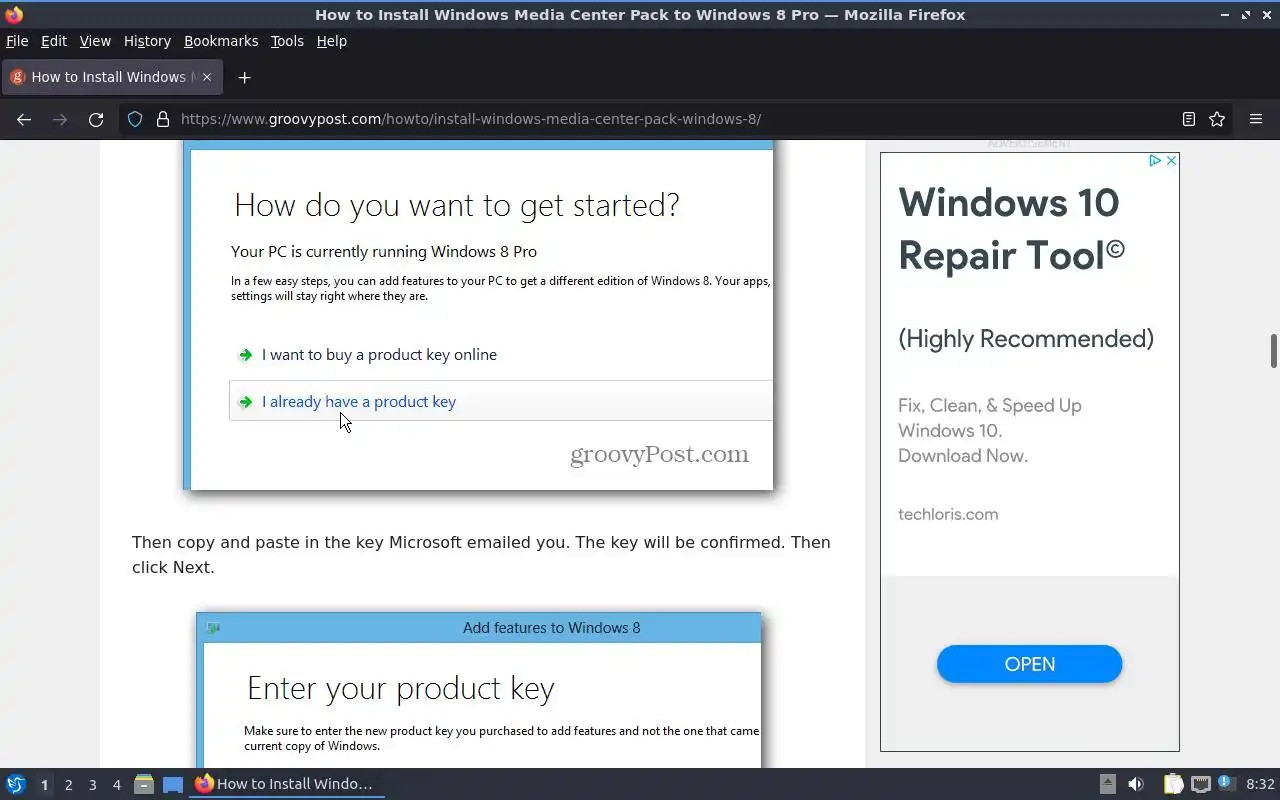The height and width of the screenshot is (800, 1280).
Task: Click the techloris.com ad link
Action: tap(948, 514)
